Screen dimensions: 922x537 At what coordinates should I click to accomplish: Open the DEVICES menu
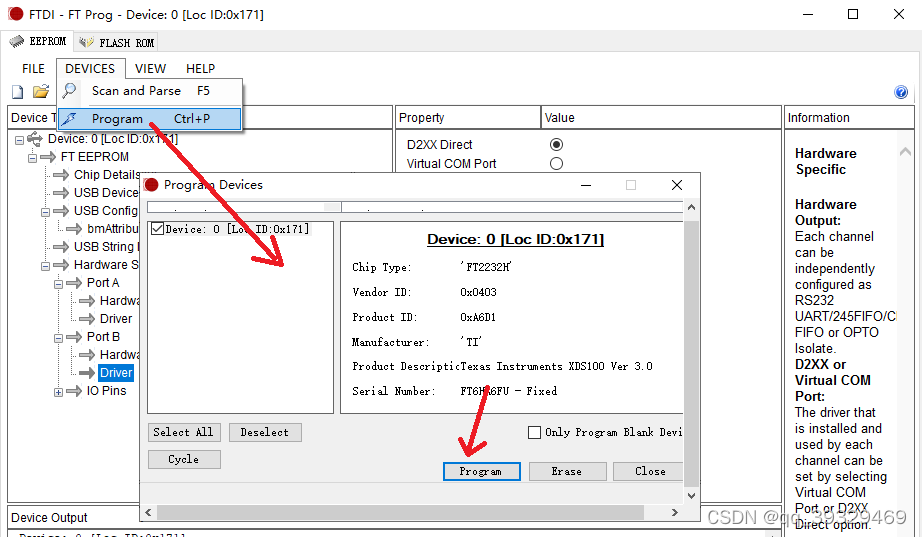click(x=90, y=68)
